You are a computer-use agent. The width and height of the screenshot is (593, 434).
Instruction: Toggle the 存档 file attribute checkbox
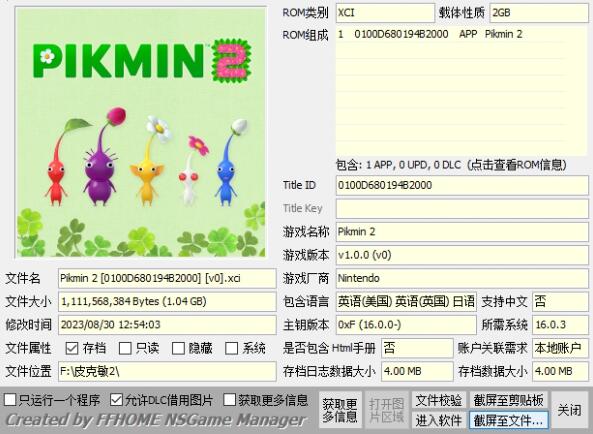(x=72, y=348)
